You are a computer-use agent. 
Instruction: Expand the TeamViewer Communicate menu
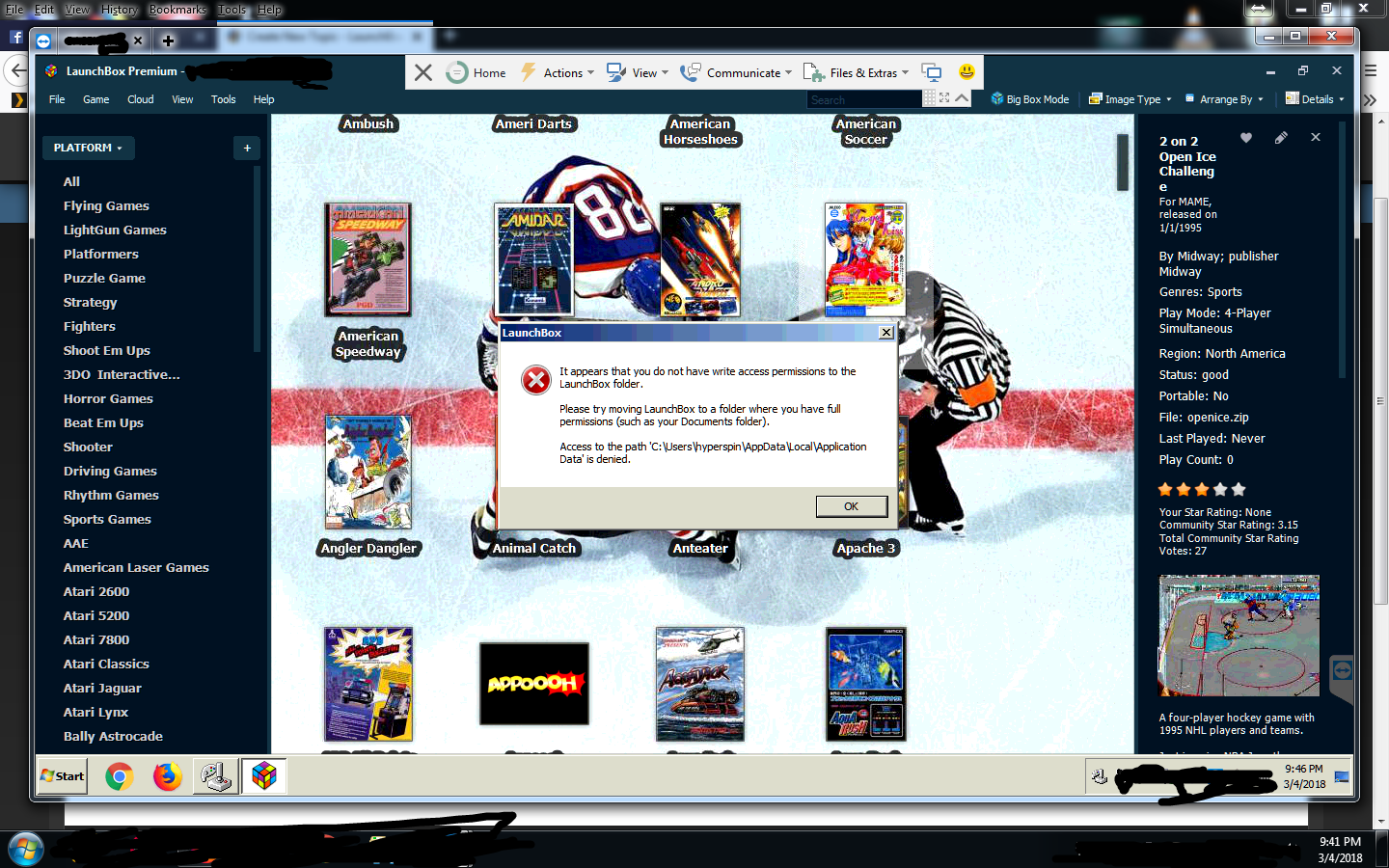point(736,72)
